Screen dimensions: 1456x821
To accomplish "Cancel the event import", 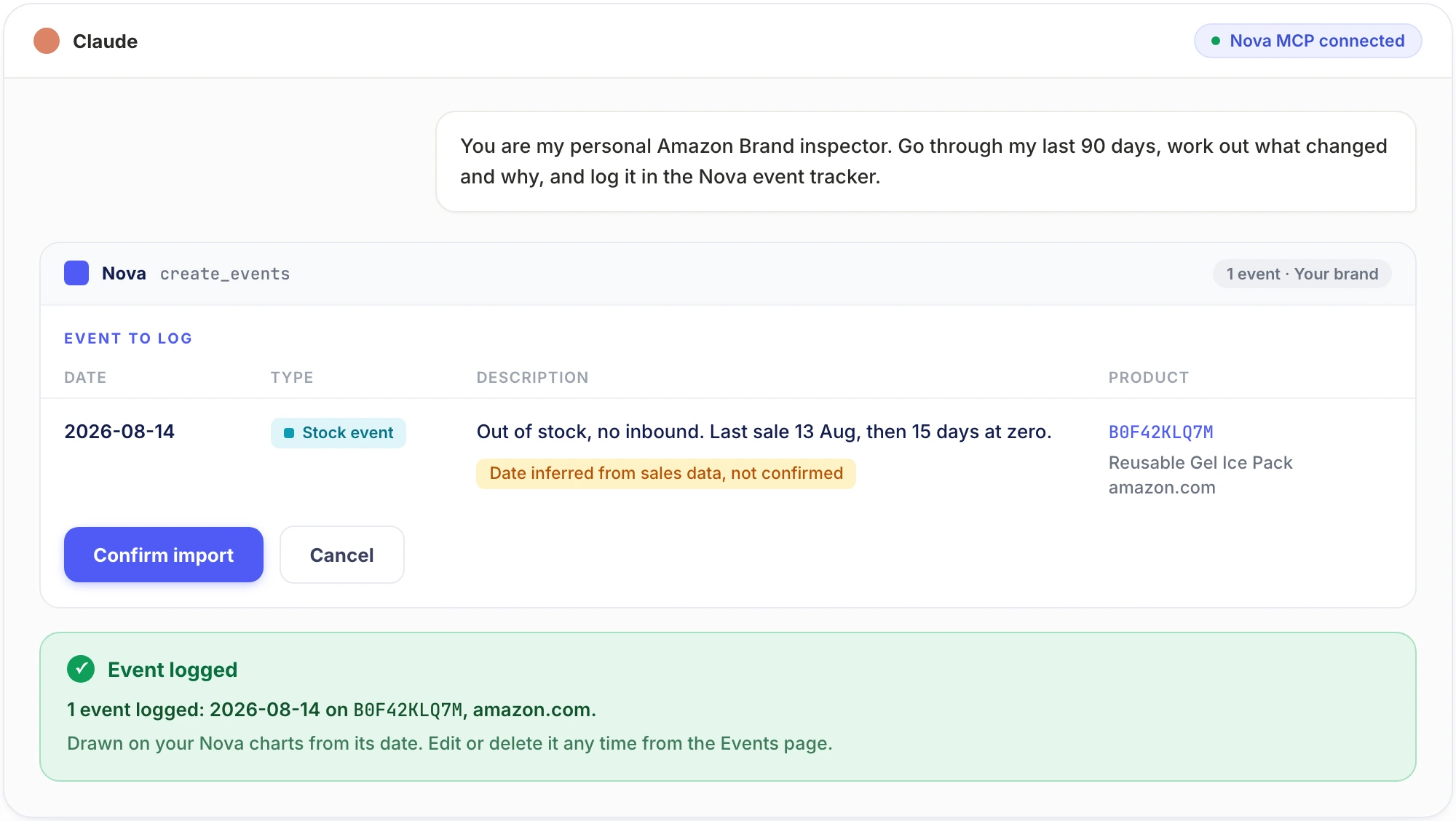I will click(342, 555).
